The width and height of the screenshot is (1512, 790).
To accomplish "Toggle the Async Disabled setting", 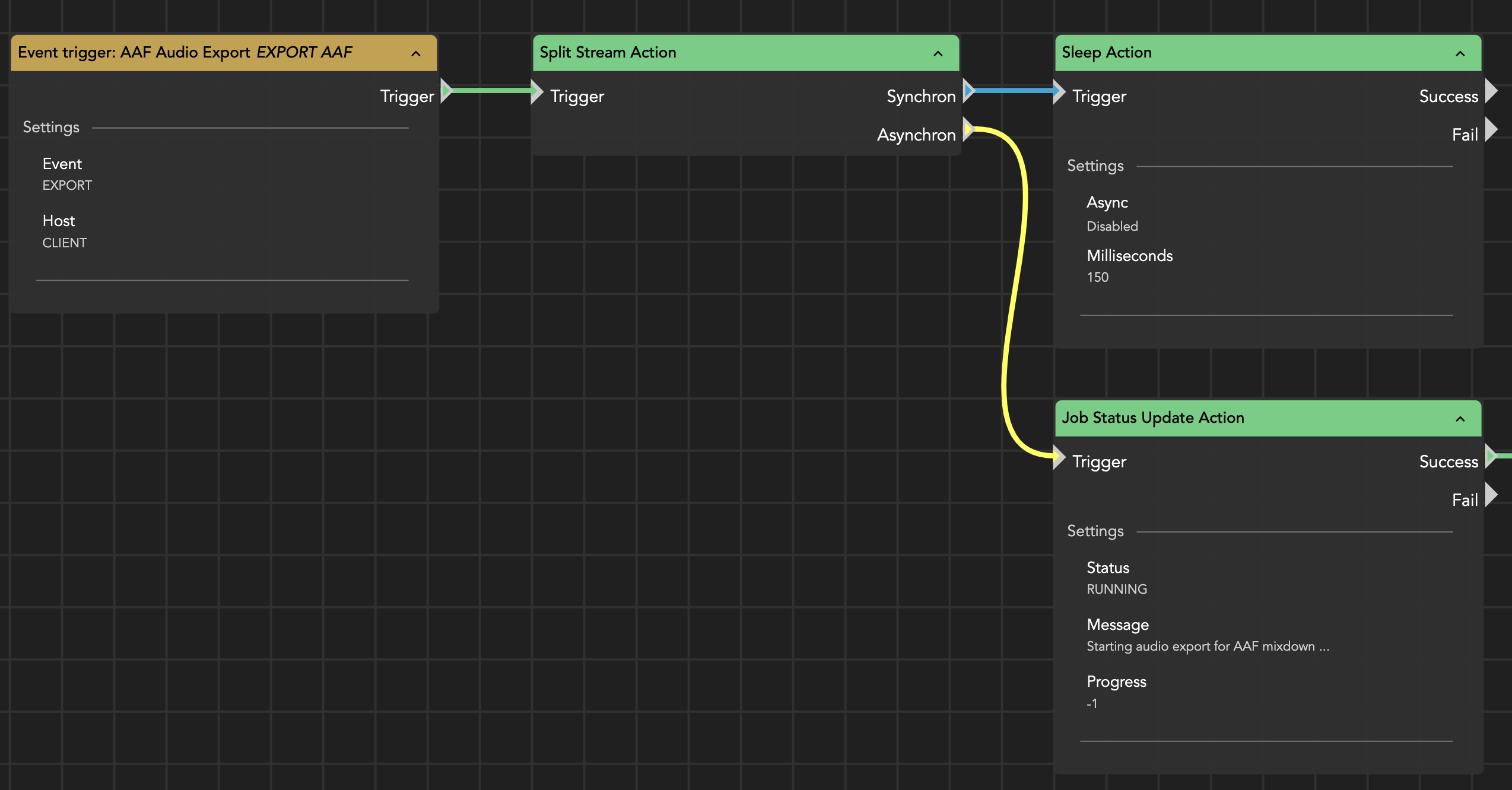I will 1112,226.
